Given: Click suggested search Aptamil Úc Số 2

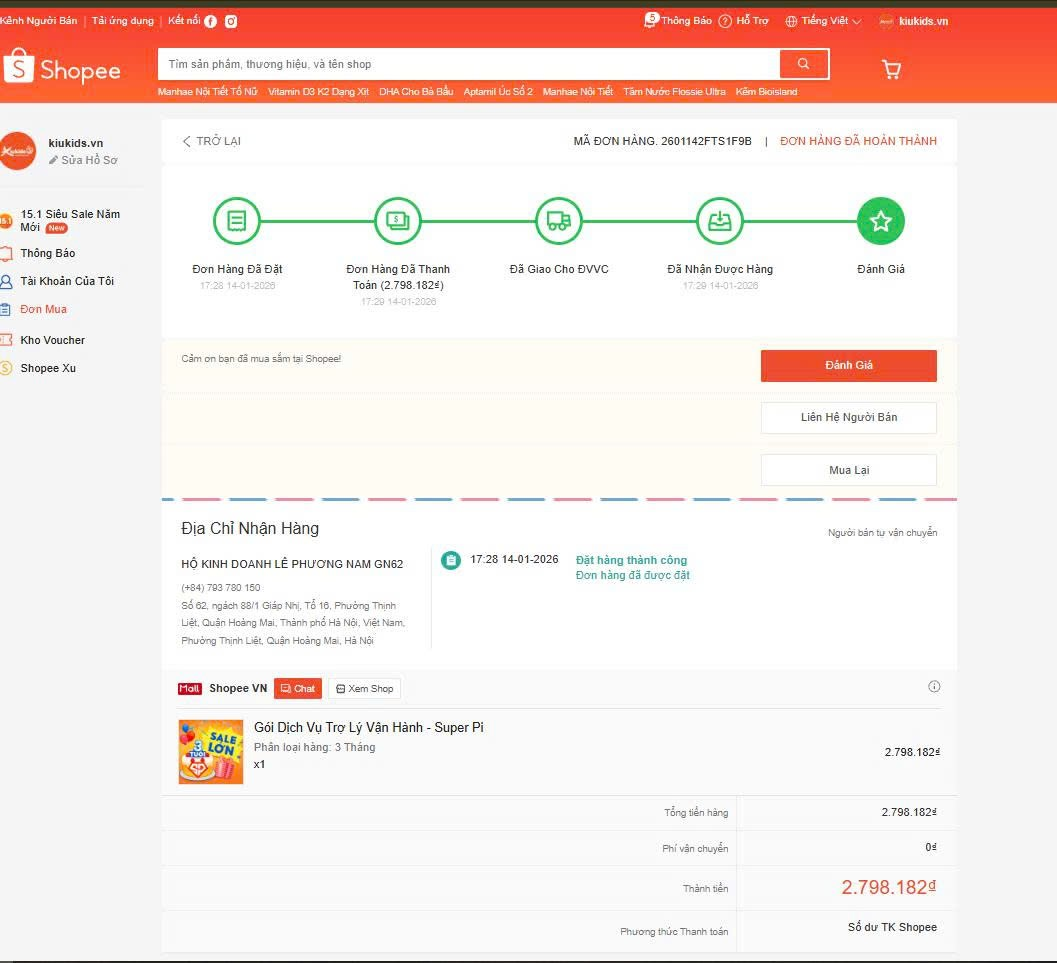Looking at the screenshot, I should pyautogui.click(x=498, y=92).
